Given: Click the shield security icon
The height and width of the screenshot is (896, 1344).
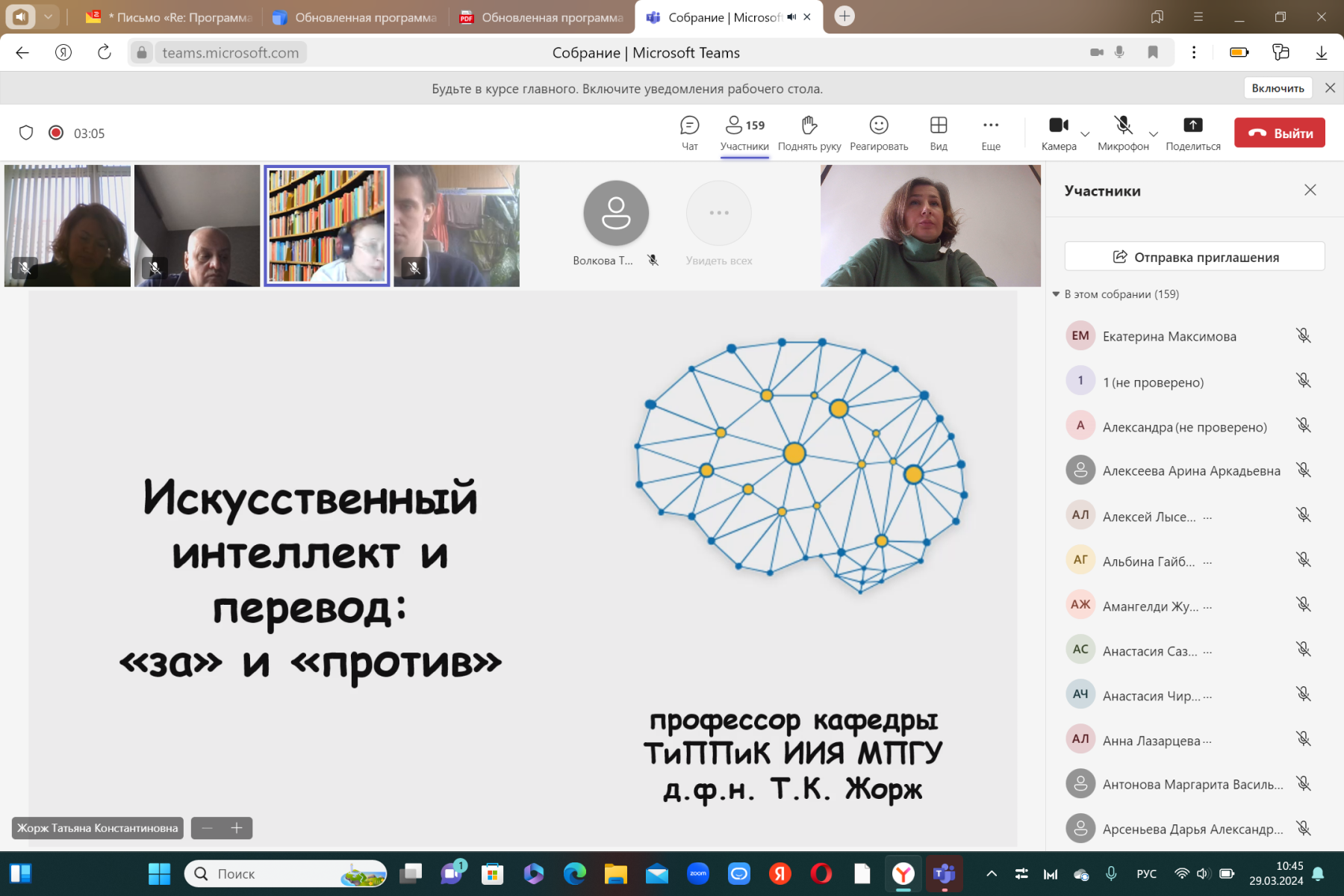Looking at the screenshot, I should pos(26,133).
